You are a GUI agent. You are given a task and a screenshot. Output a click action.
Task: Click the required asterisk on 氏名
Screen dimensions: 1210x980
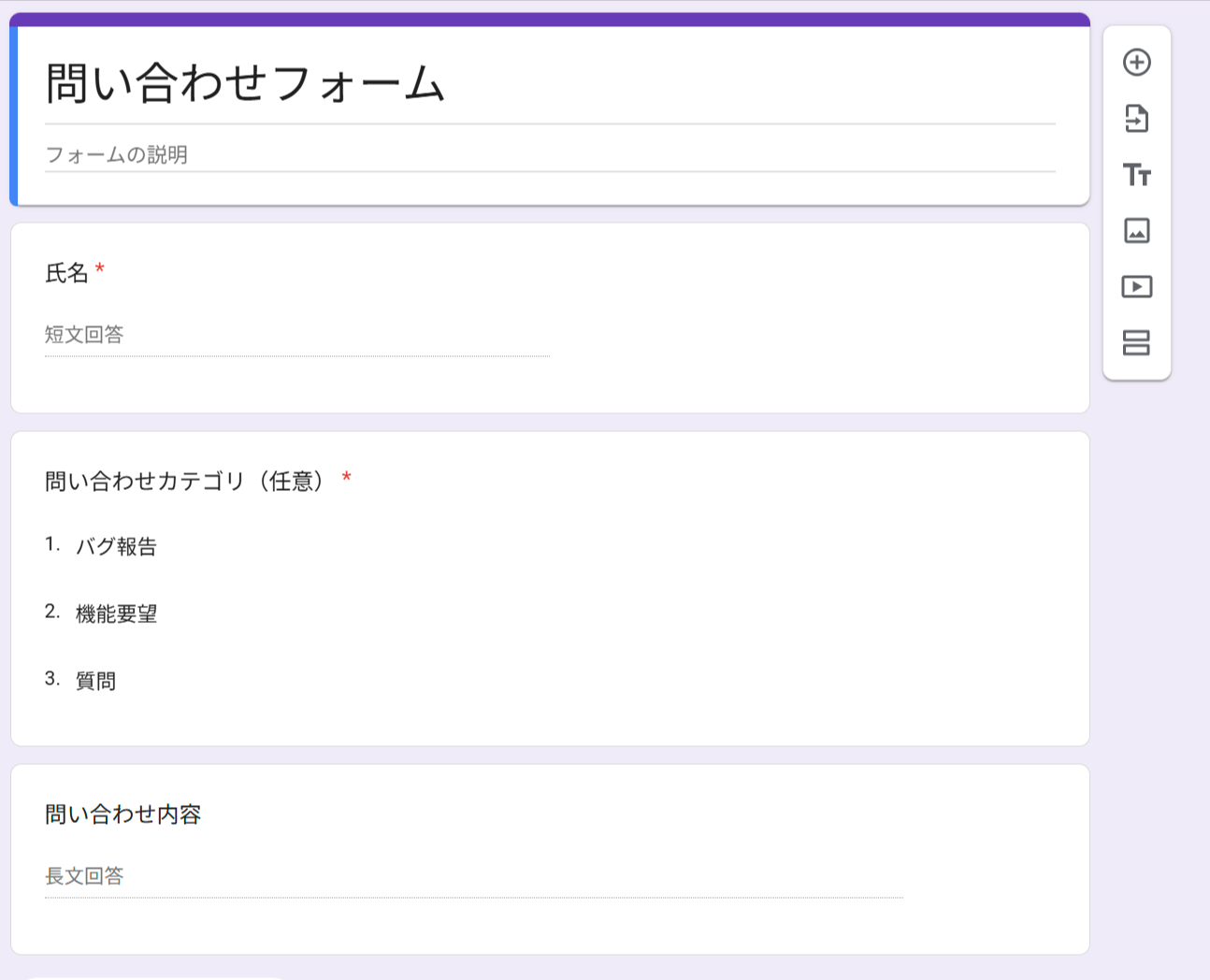coord(99,271)
